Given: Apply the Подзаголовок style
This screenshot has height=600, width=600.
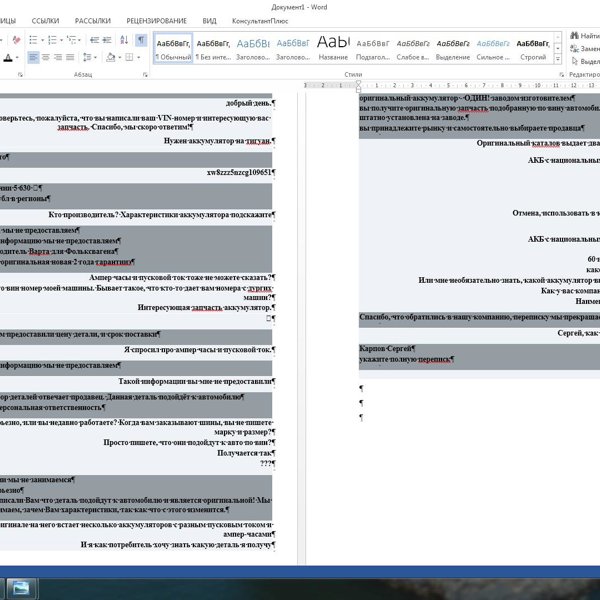Looking at the screenshot, I should click(373, 48).
